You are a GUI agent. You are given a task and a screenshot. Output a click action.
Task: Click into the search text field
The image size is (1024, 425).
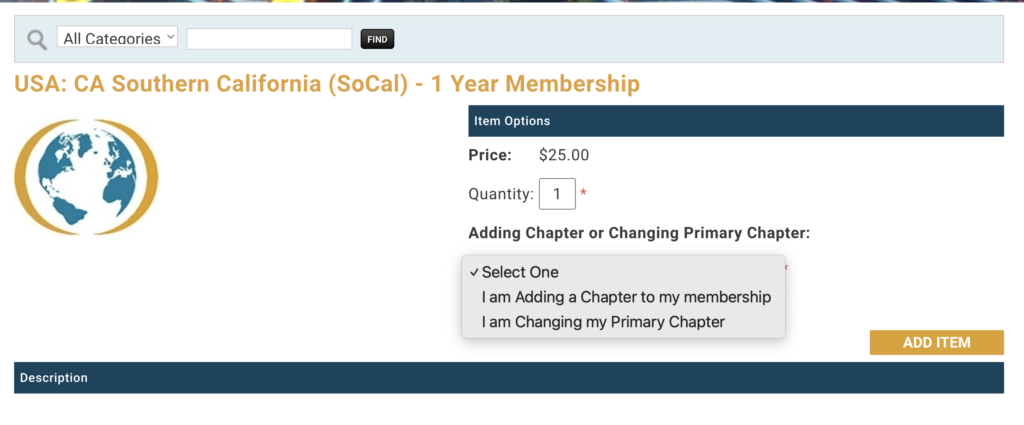tap(269, 39)
